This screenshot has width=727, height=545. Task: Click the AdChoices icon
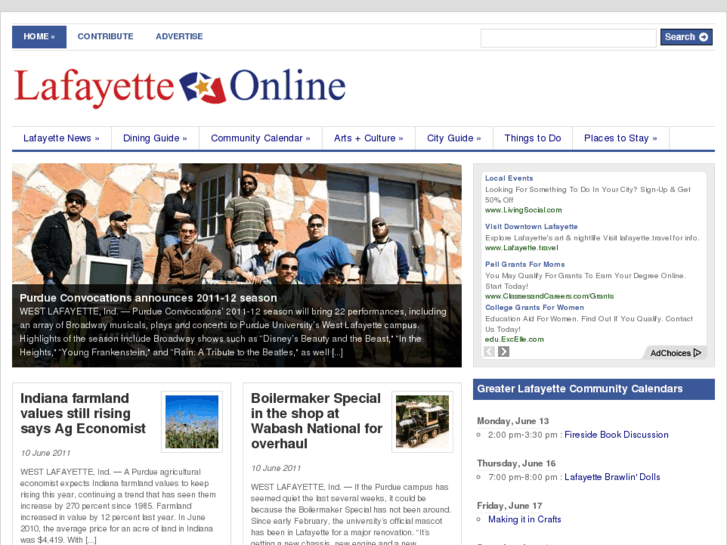[697, 353]
